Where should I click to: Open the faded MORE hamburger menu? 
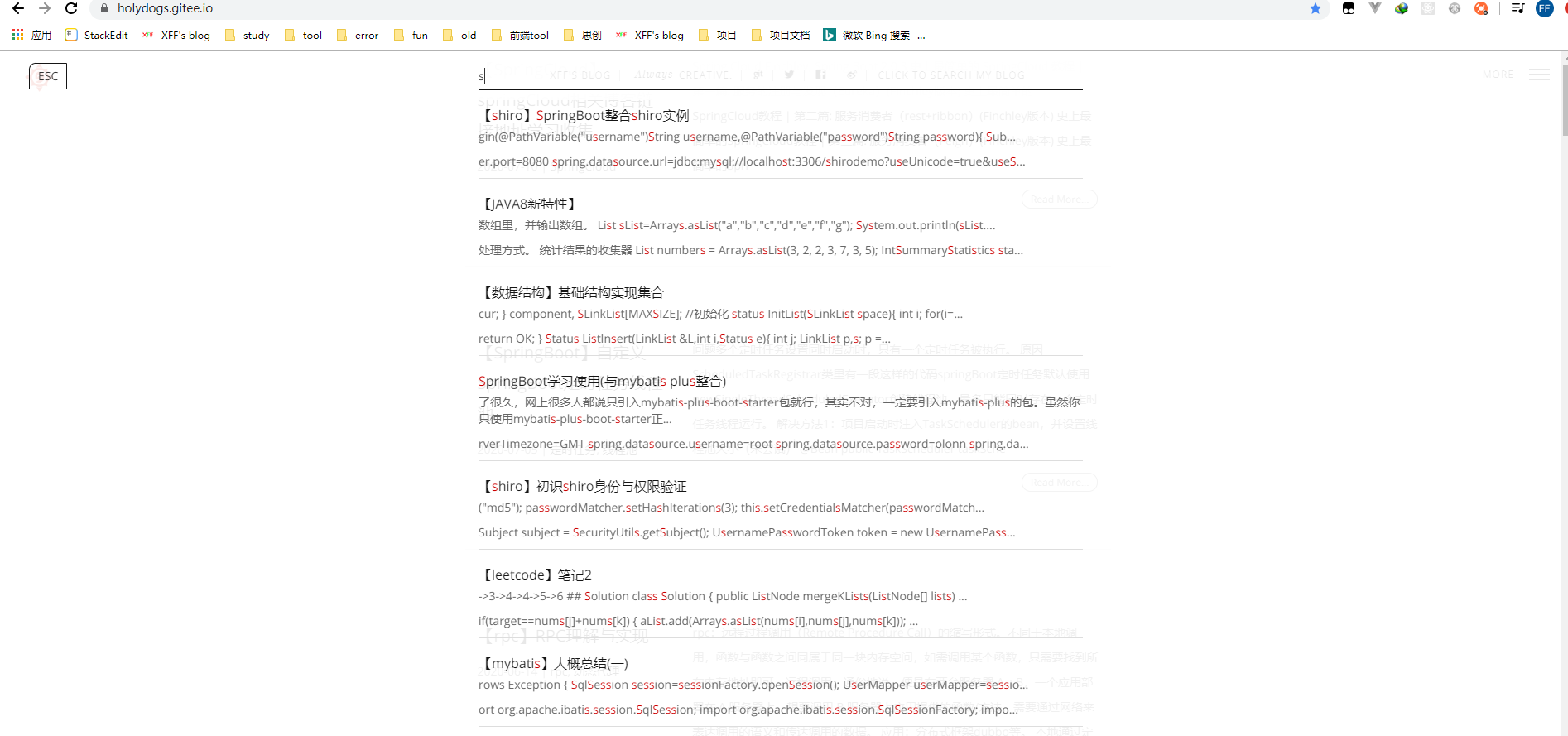click(x=1539, y=75)
